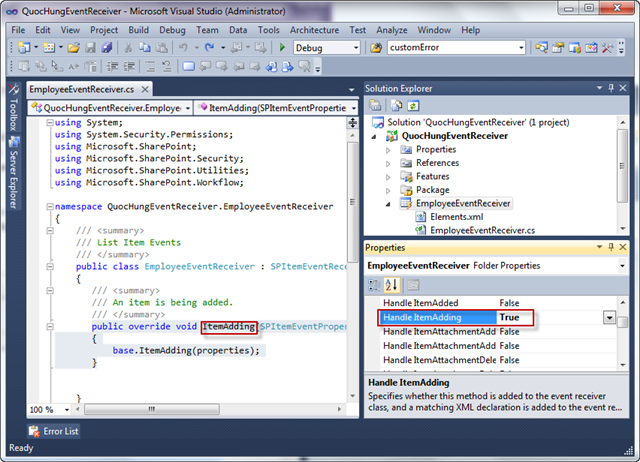Open the editor zoom 100 % dropdown
Screen dimensions: 640x462
coord(67,409)
